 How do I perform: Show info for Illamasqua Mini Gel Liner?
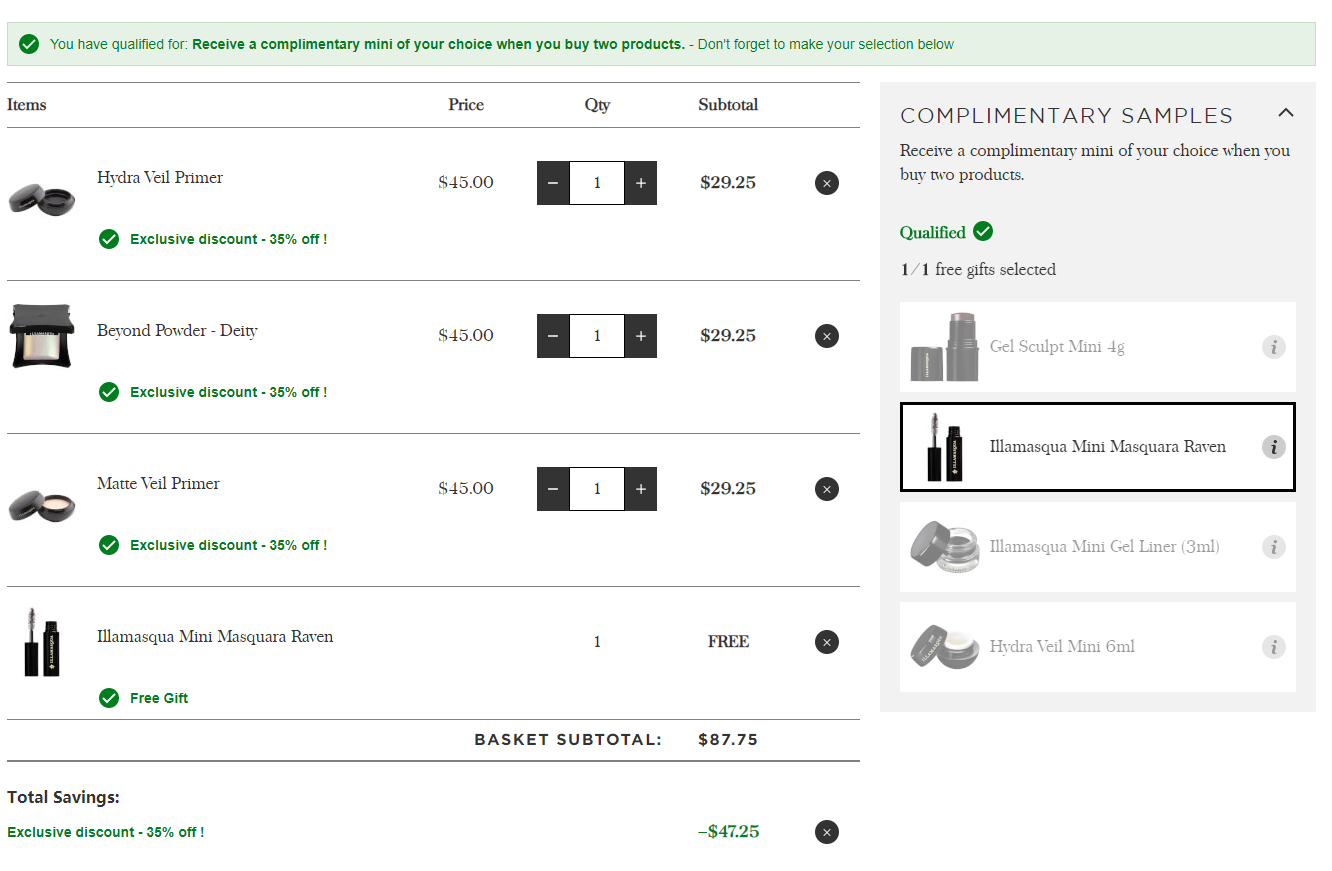[1273, 547]
